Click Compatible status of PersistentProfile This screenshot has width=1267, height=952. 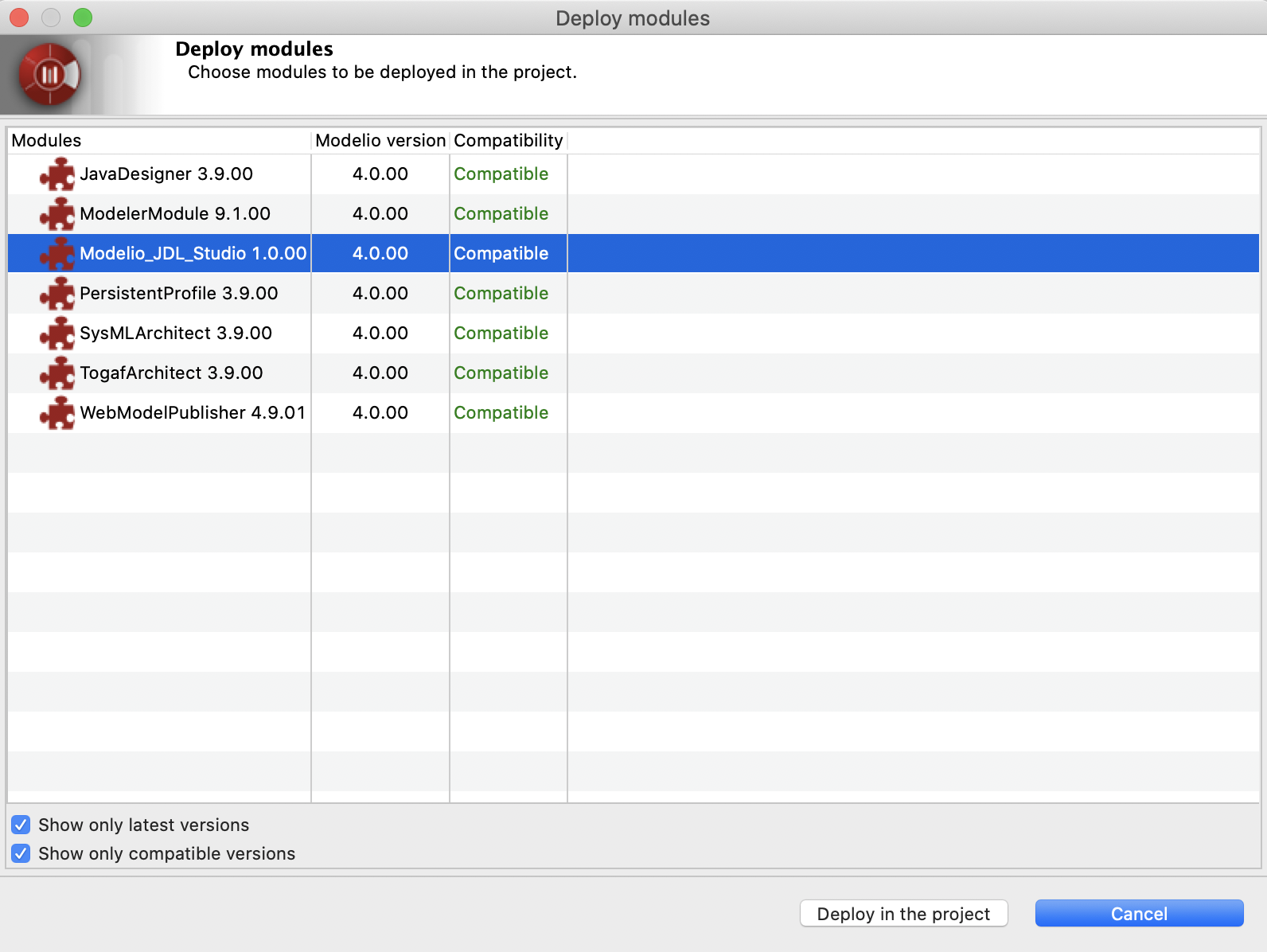501,294
